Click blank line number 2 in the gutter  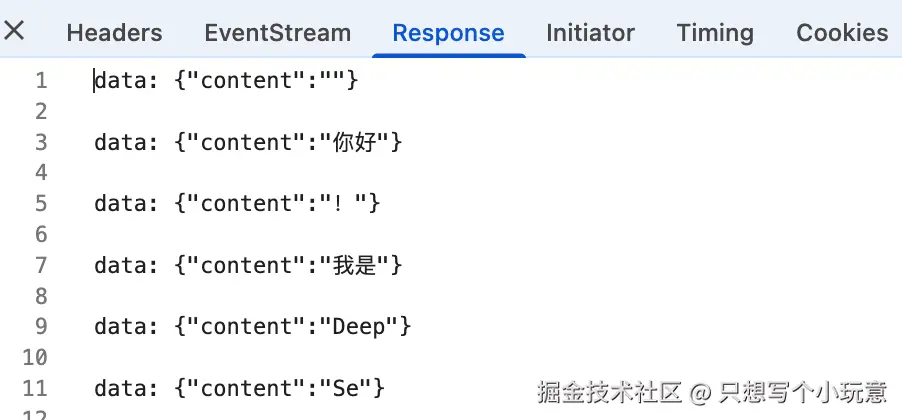click(41, 111)
